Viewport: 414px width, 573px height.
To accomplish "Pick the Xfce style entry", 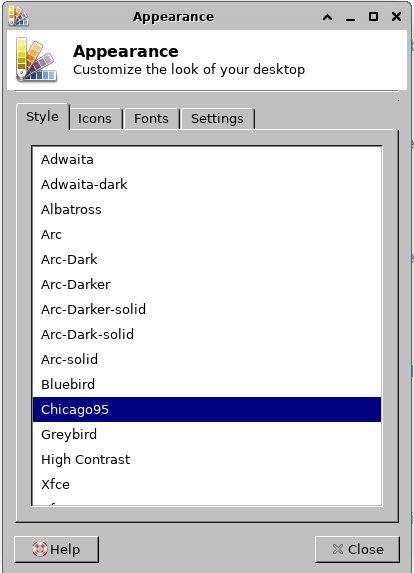I will pyautogui.click(x=207, y=484).
